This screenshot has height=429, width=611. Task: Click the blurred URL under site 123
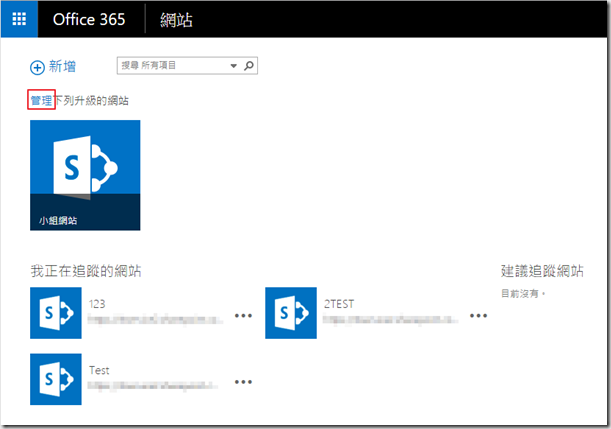[153, 322]
